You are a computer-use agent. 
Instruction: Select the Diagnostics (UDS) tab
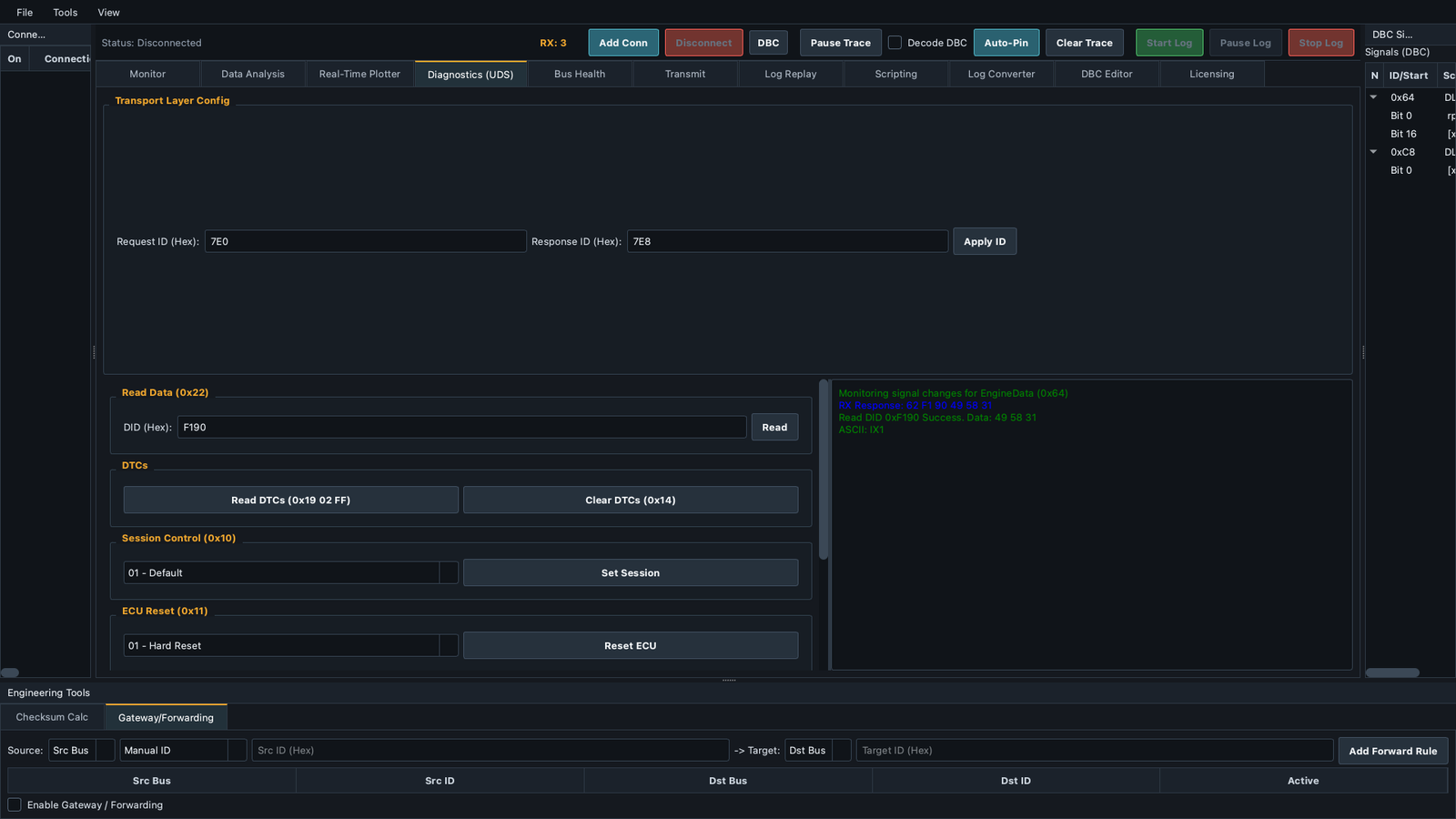(x=470, y=75)
